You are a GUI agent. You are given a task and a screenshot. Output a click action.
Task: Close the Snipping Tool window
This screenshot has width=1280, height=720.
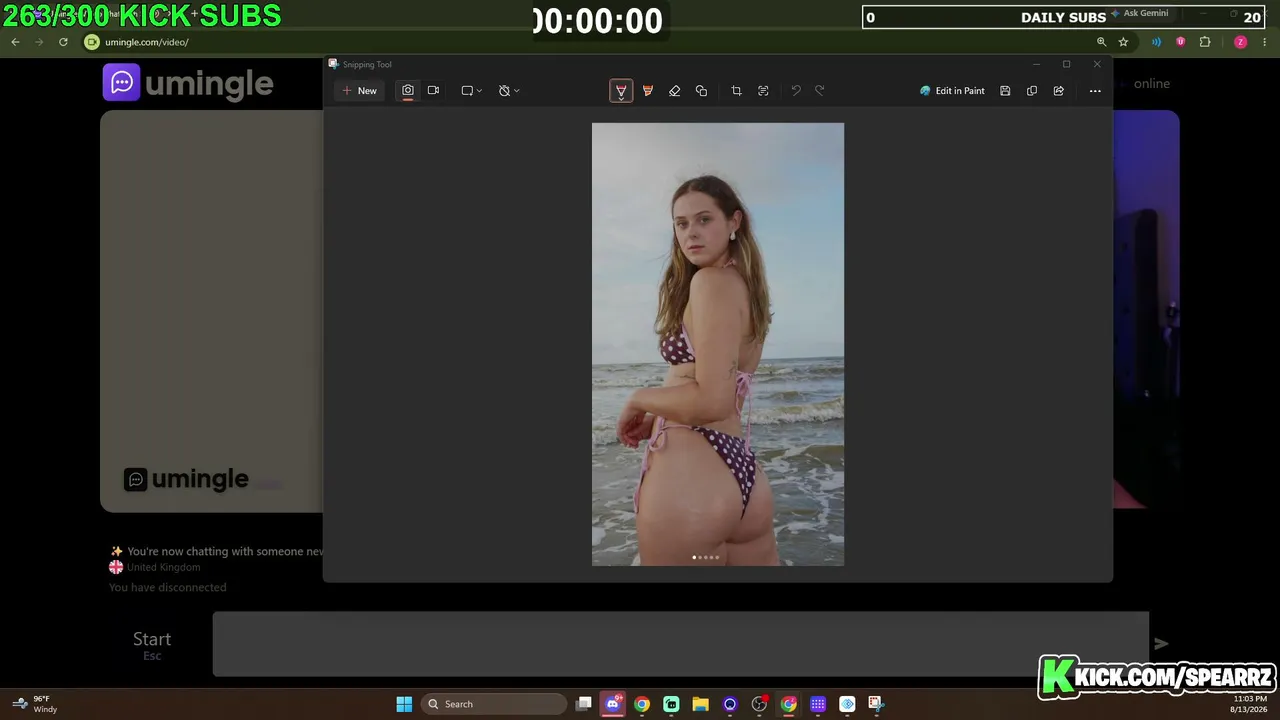tap(1097, 64)
